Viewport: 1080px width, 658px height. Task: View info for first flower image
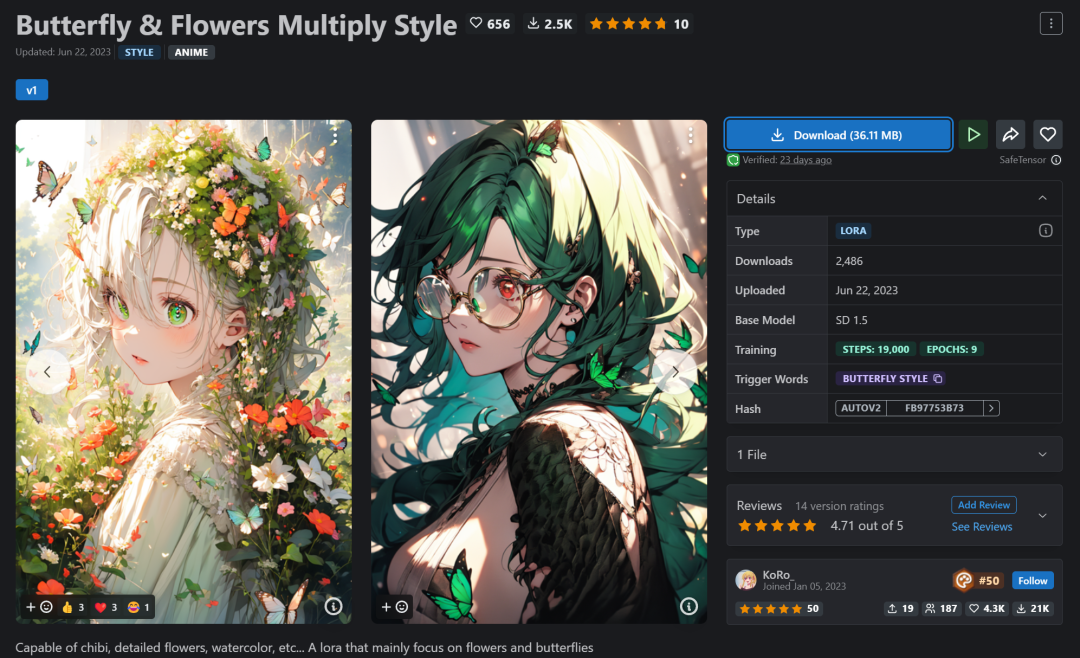tap(333, 606)
